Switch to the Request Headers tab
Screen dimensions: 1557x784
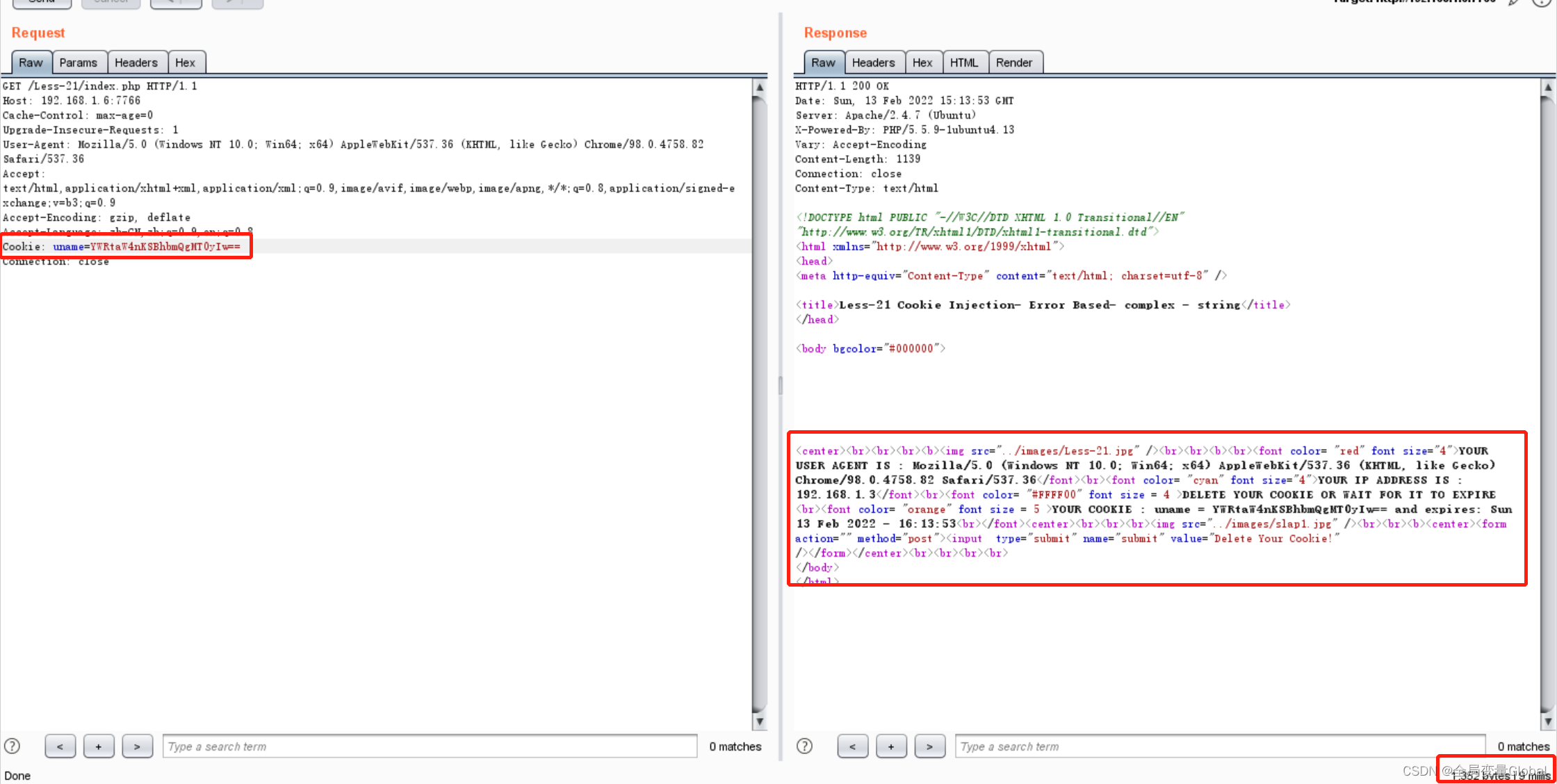click(x=136, y=63)
